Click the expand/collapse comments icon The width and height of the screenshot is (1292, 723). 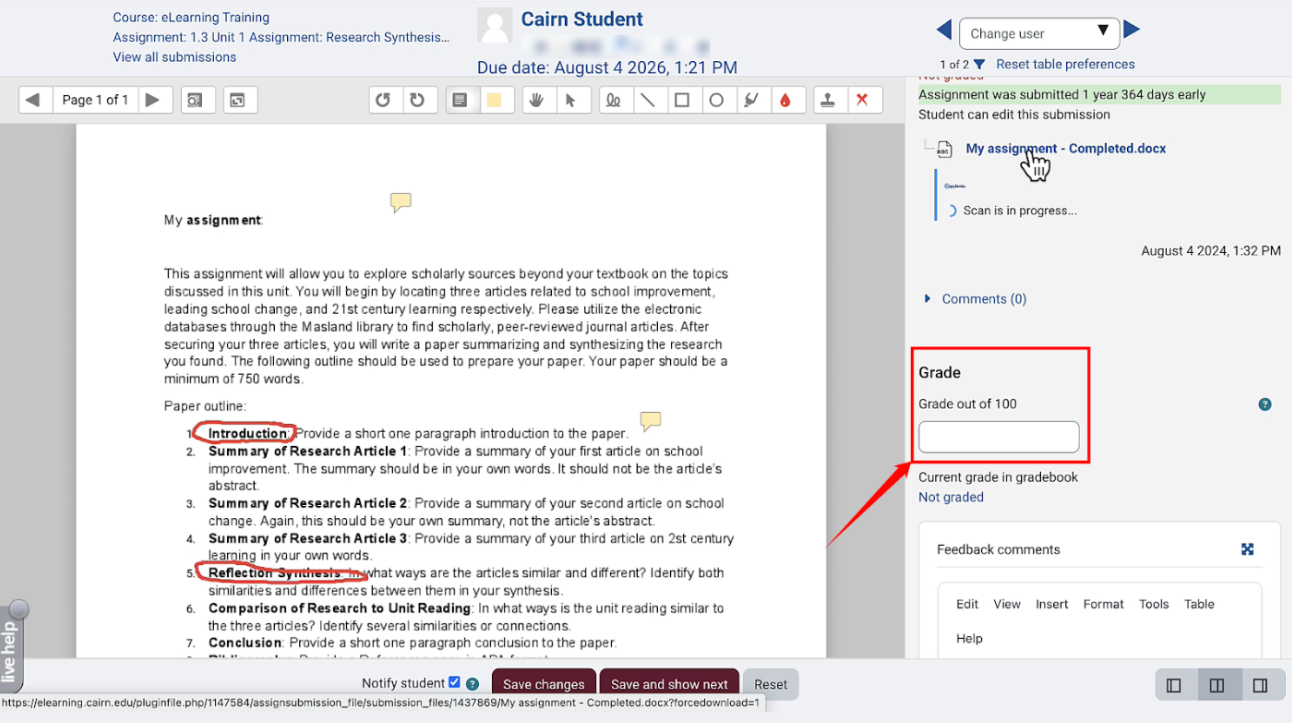pos(238,100)
